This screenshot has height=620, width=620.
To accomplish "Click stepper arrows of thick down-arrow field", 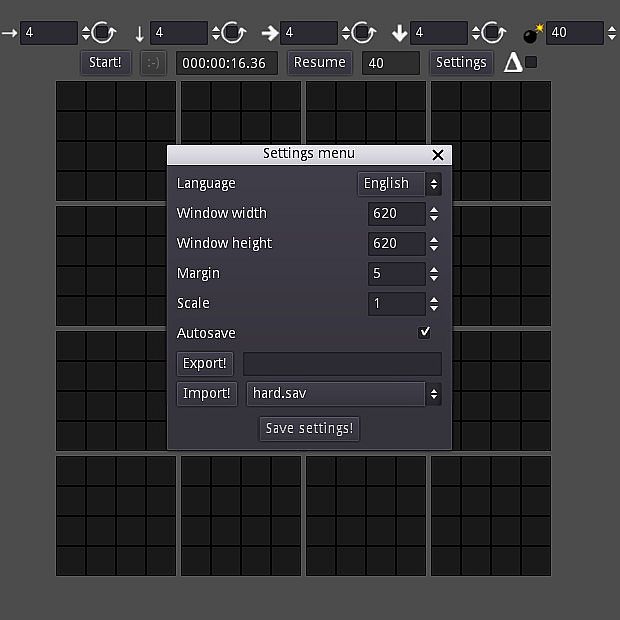I will coord(476,33).
